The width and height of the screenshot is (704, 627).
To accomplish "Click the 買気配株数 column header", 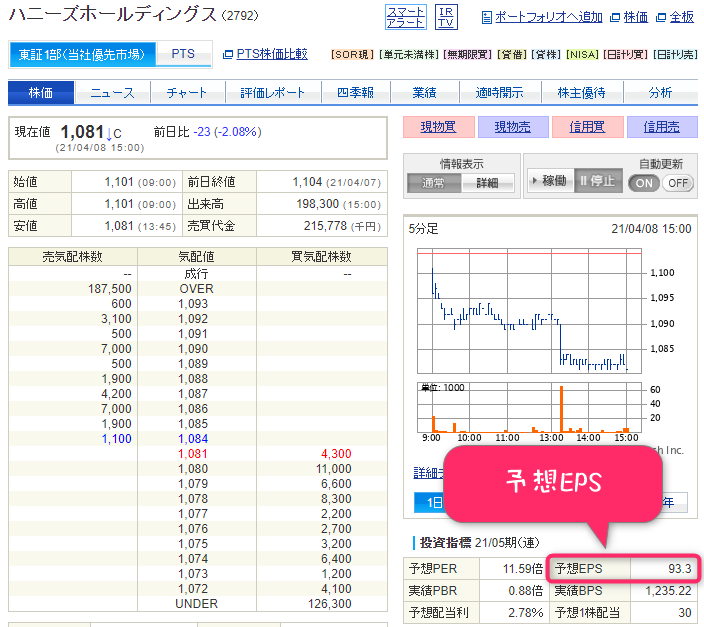I will tap(321, 256).
